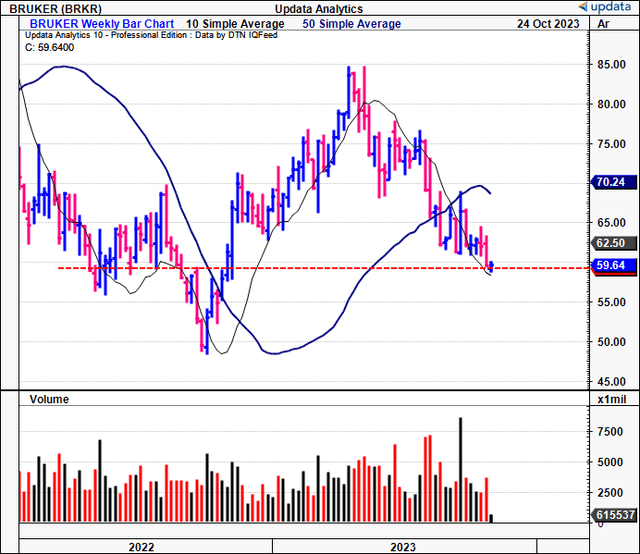This screenshot has width=640, height=554.
Task: Select the BRUKER Weekly Bar Chart legend label
Action: click(102, 24)
